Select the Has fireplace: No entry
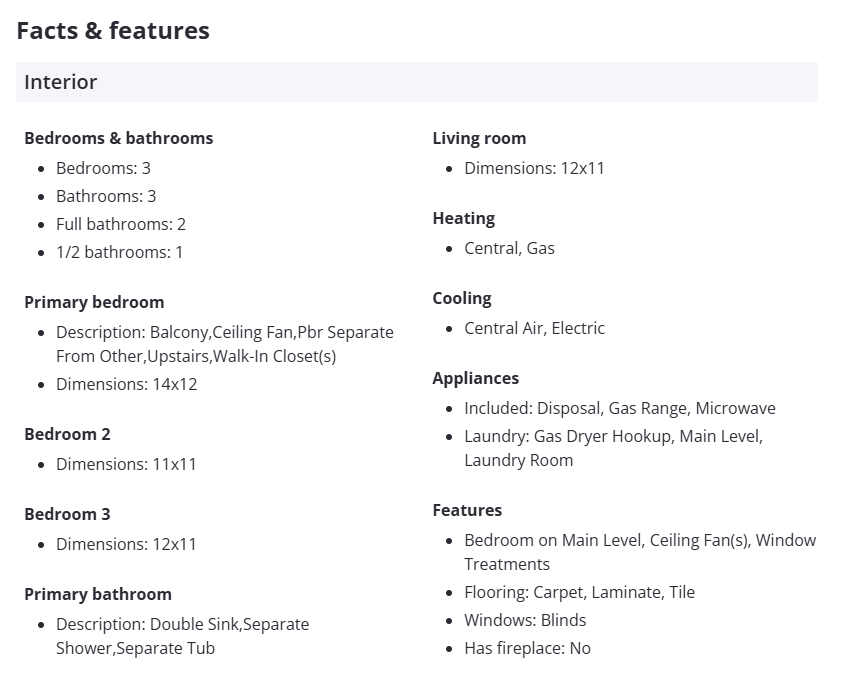The height and width of the screenshot is (676, 841). point(527,648)
